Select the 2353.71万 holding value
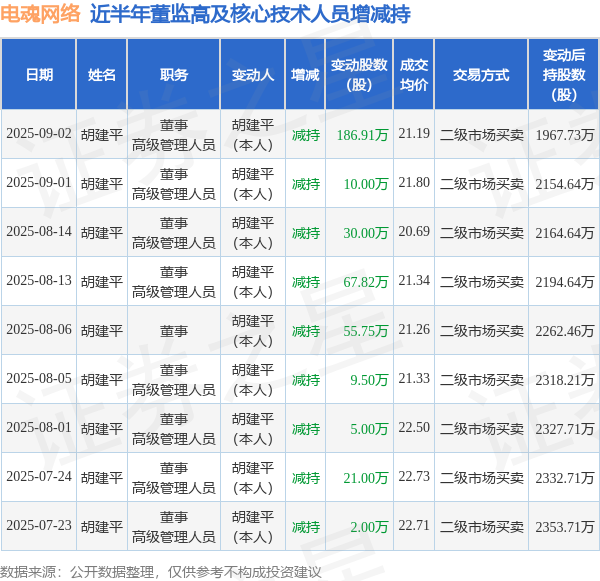 [565, 527]
